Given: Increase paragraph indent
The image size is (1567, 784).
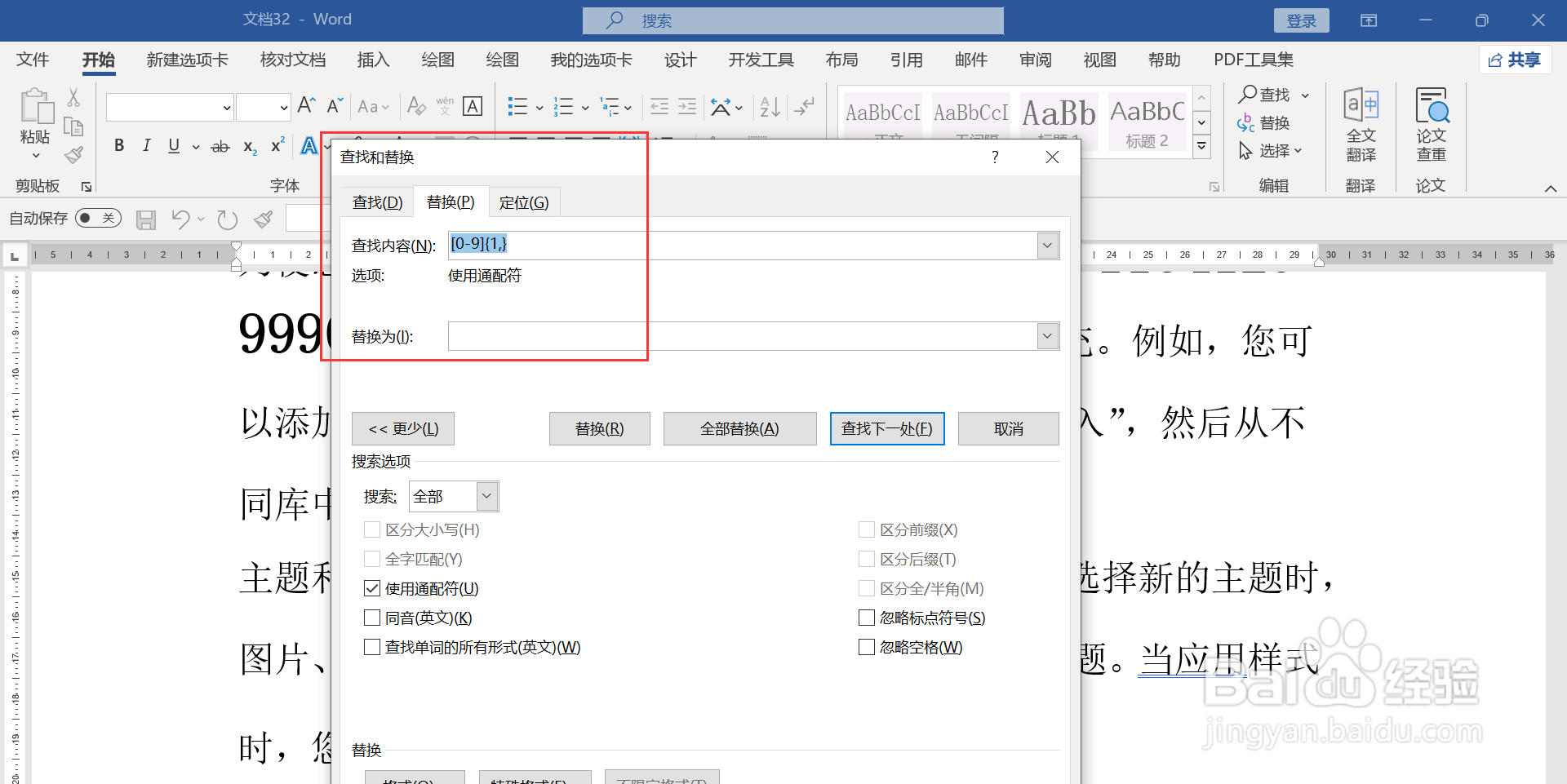Looking at the screenshot, I should [x=688, y=106].
